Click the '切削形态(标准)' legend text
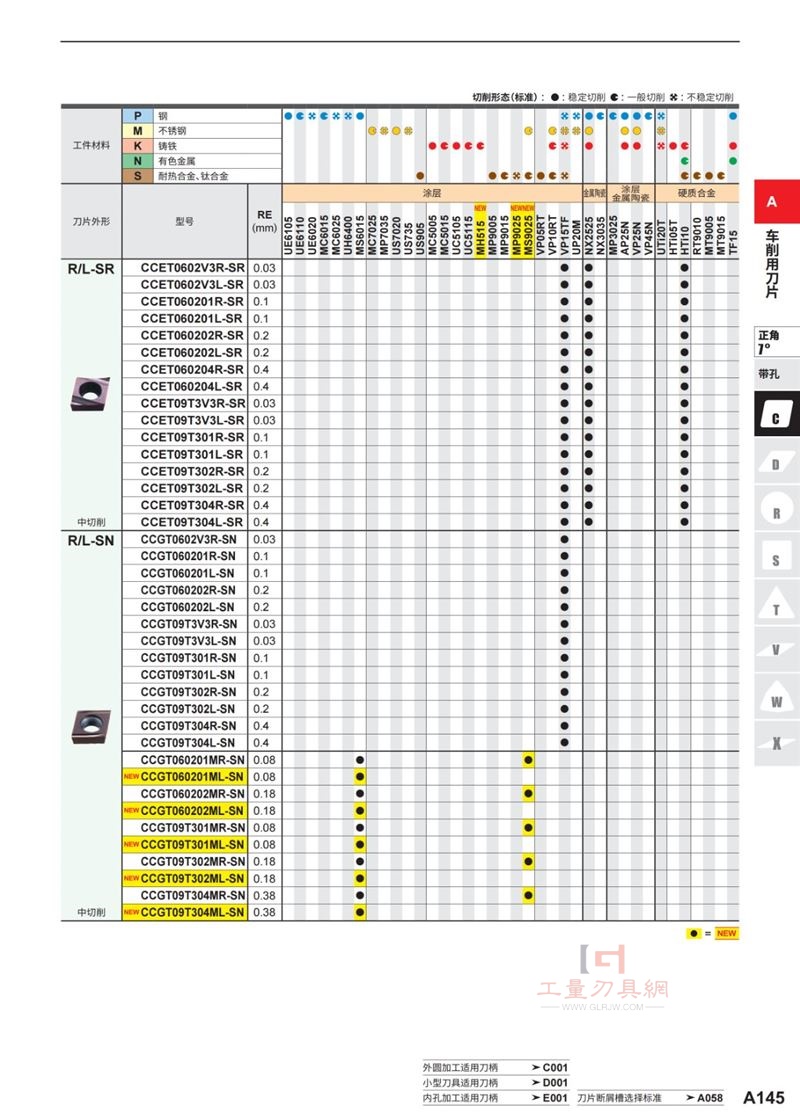 click(508, 97)
